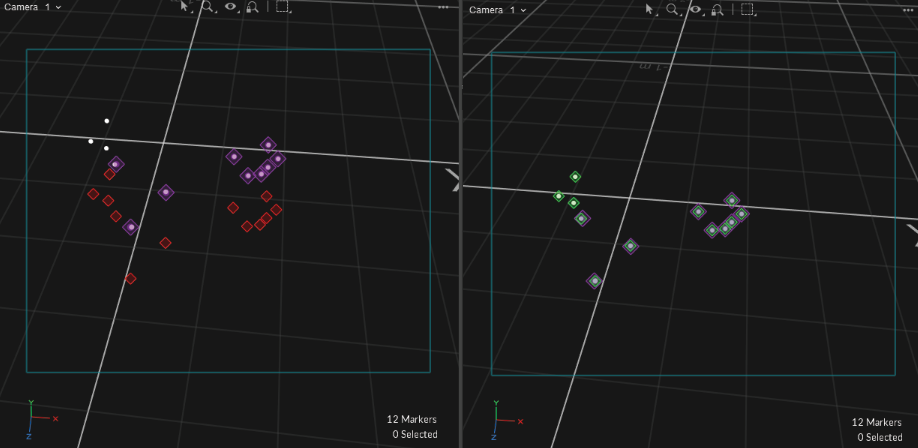The height and width of the screenshot is (448, 918).
Task: Open three-dot options menu in right viewport
Action: coord(908,9)
